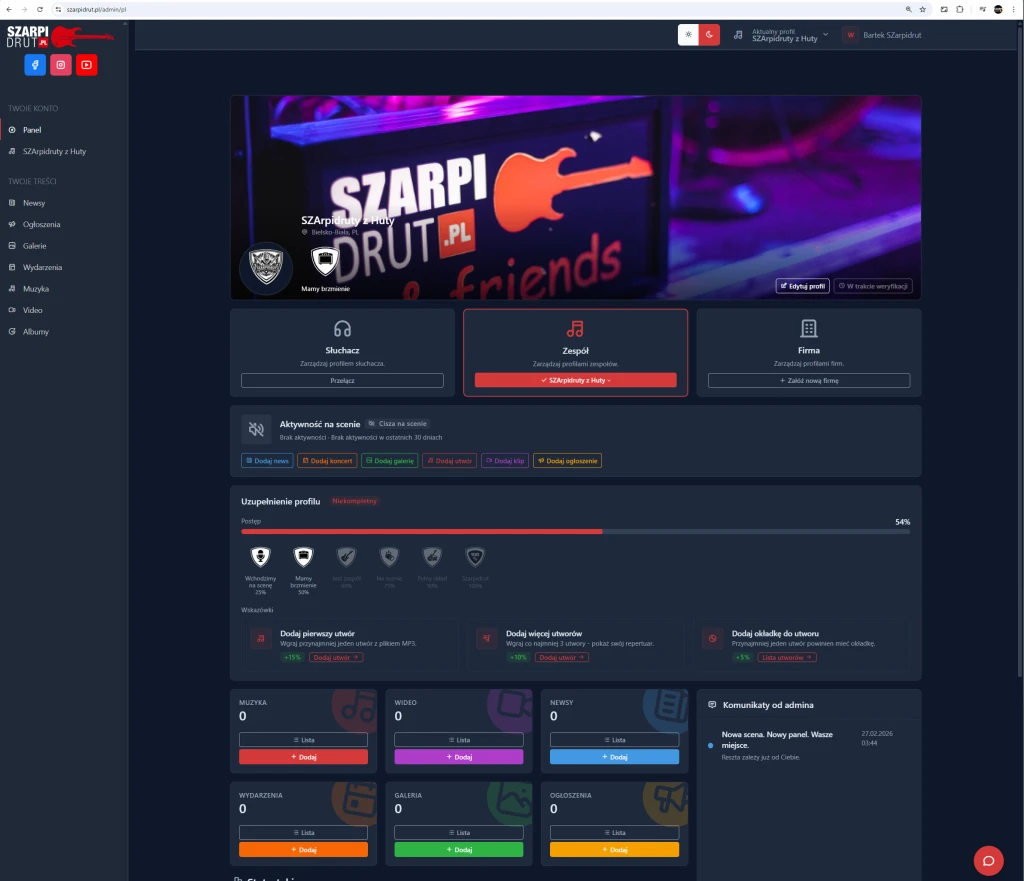This screenshot has width=1024, height=881.
Task: Go to Wydarzenia in the sidebar
Action: click(x=42, y=267)
